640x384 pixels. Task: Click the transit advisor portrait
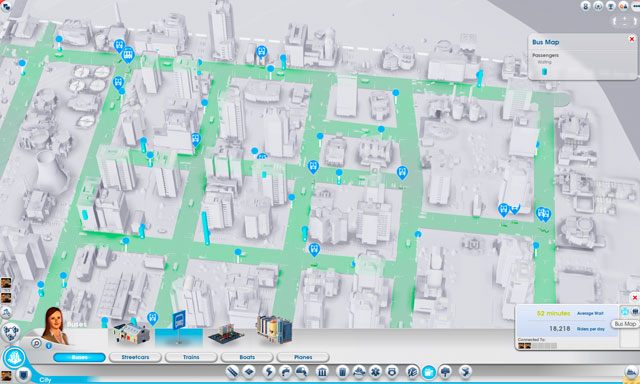[56, 326]
